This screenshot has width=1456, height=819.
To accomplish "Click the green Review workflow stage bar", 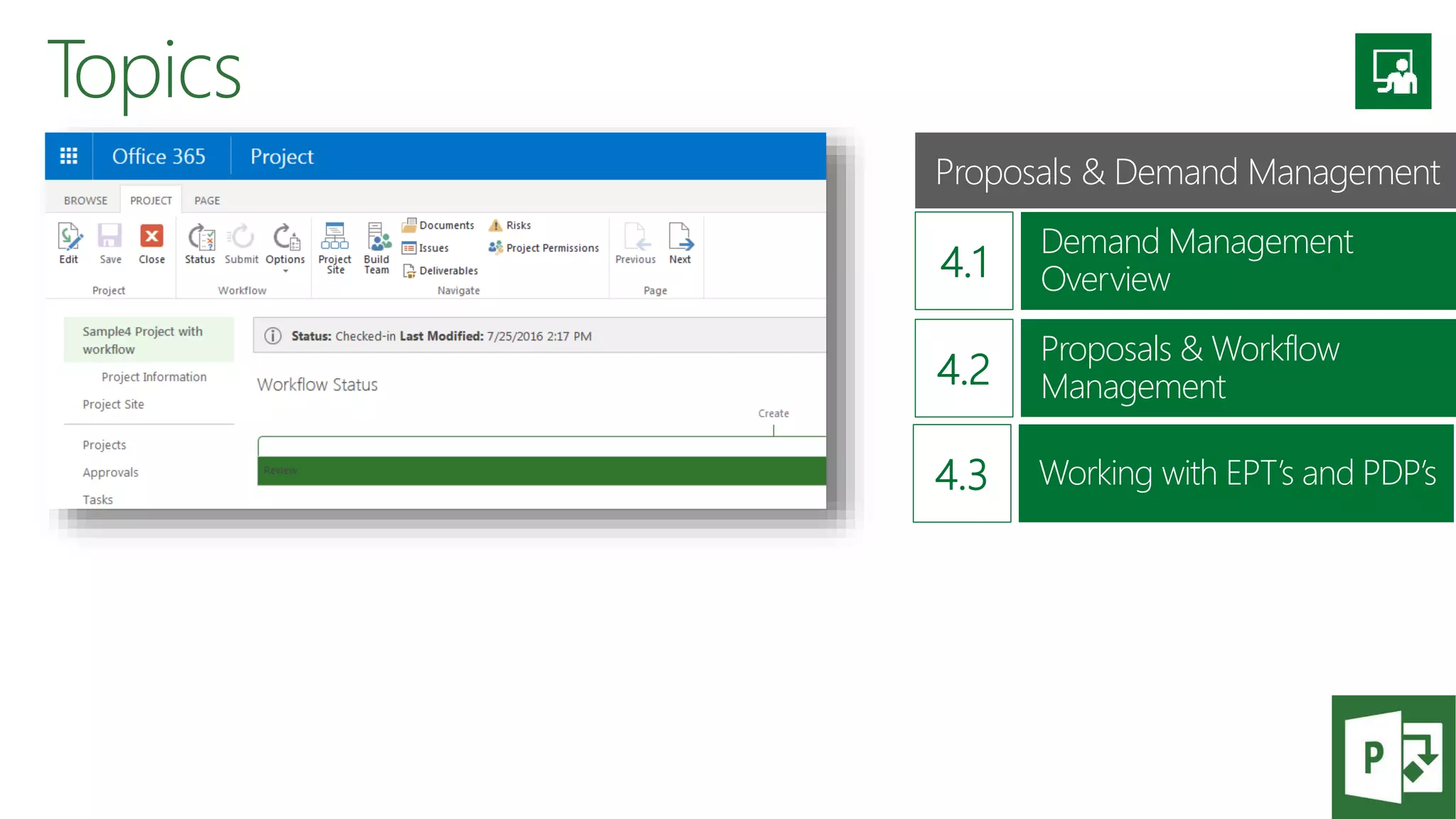I will pos(542,471).
